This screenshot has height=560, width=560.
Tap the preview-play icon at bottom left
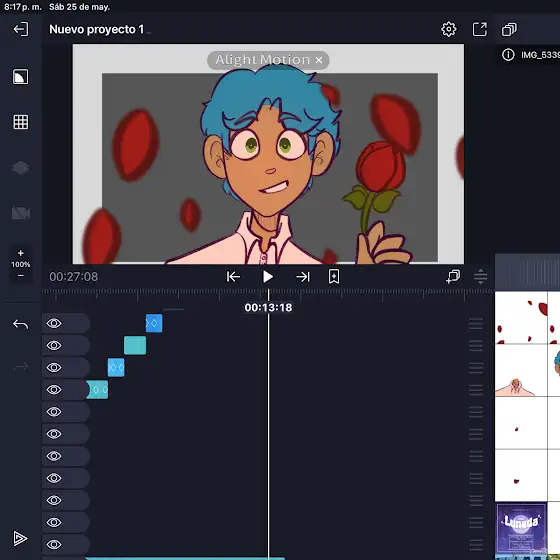coord(20,538)
